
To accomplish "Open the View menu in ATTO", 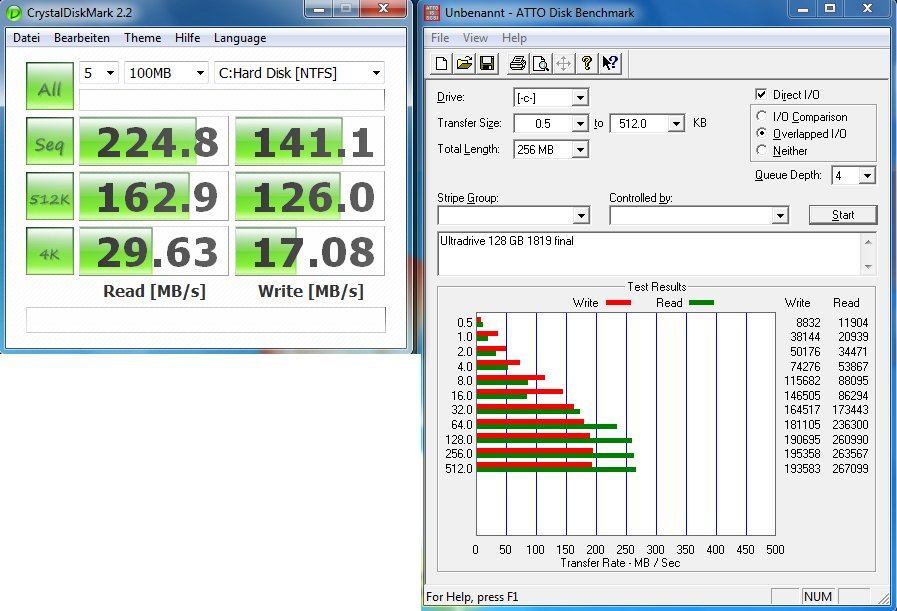I will tap(475, 38).
